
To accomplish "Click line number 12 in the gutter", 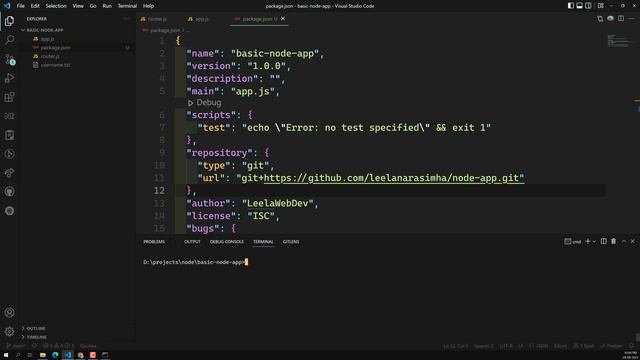I will pyautogui.click(x=160, y=191).
